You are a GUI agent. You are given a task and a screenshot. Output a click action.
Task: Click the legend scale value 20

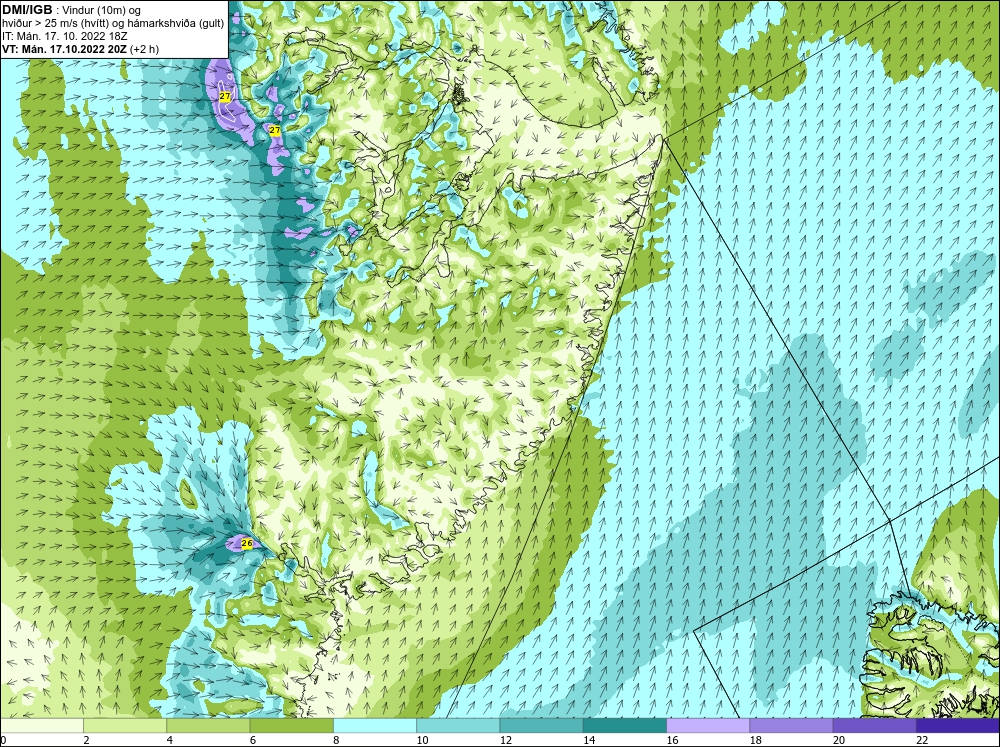click(x=839, y=740)
